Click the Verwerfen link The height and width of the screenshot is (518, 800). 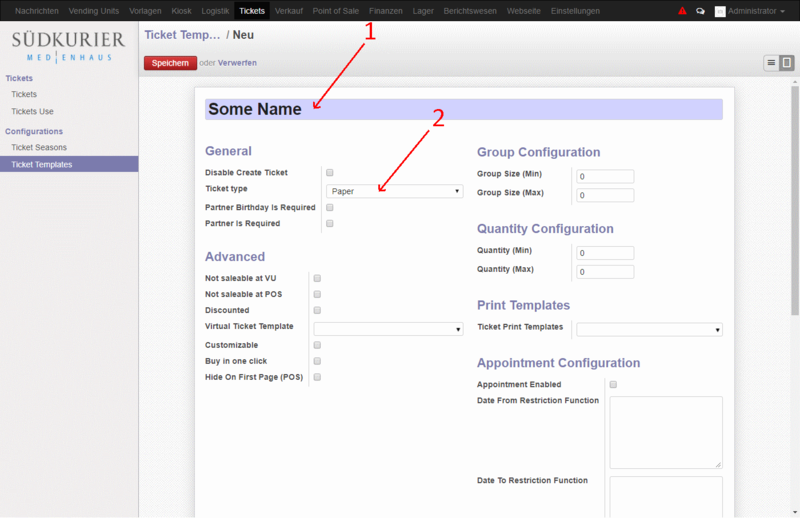237,63
